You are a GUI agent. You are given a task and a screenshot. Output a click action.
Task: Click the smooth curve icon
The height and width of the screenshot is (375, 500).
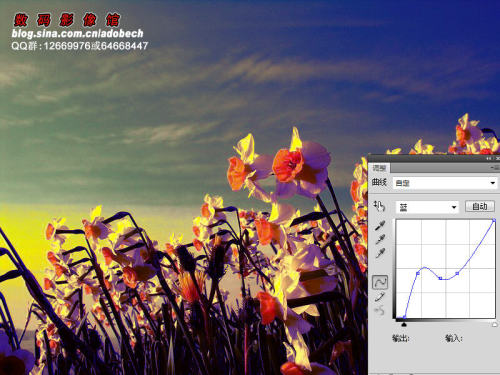[380, 311]
